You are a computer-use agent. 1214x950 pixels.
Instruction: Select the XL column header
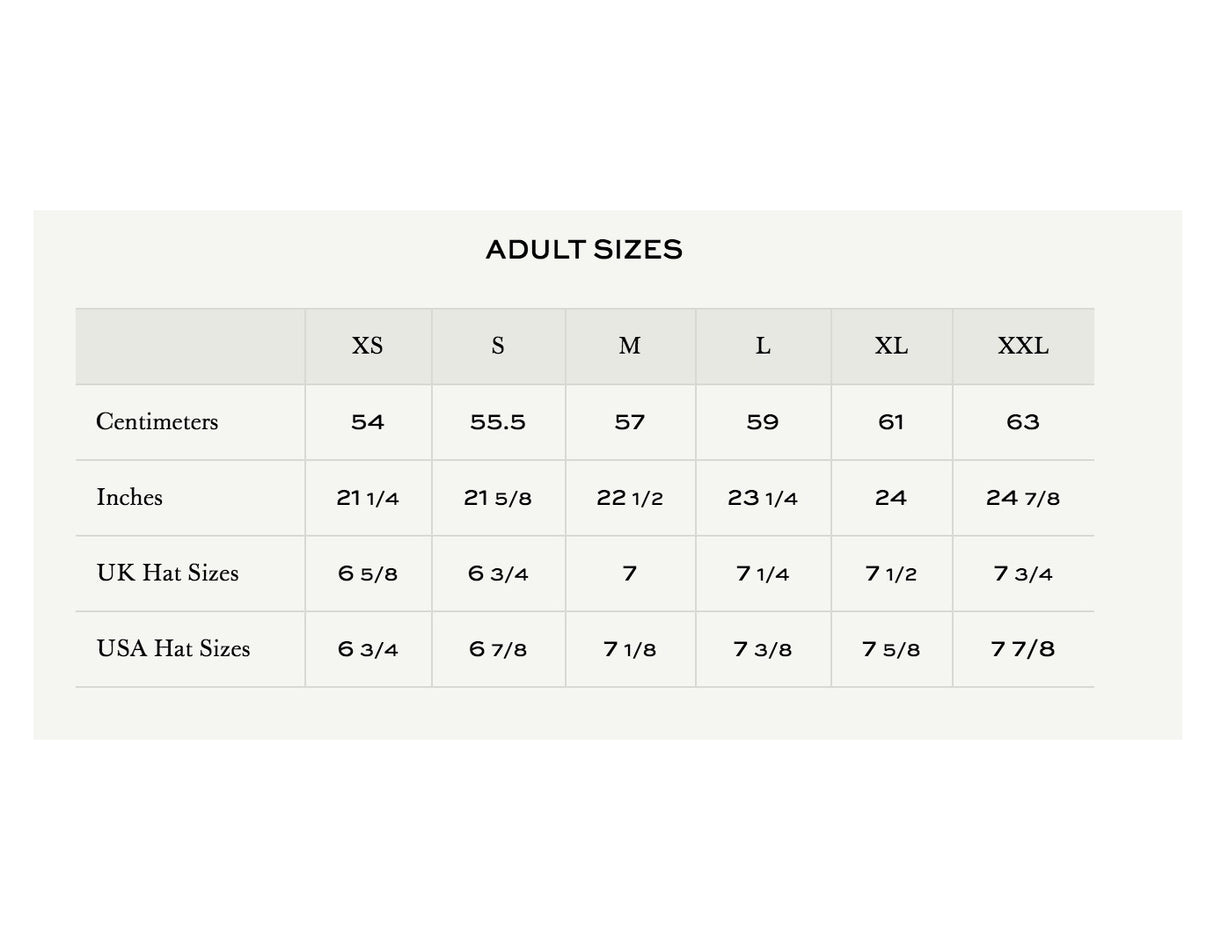click(x=891, y=346)
